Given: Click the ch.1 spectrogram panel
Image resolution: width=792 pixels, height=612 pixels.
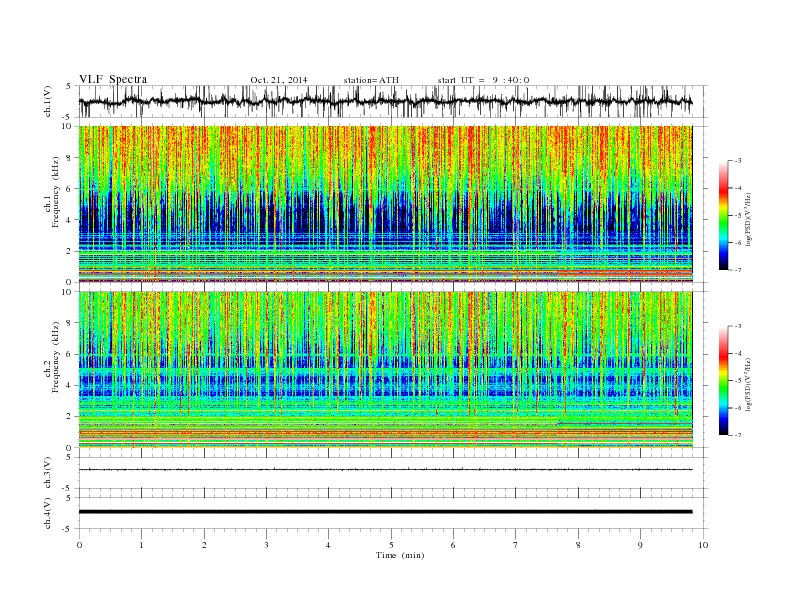Looking at the screenshot, I should pyautogui.click(x=385, y=204).
